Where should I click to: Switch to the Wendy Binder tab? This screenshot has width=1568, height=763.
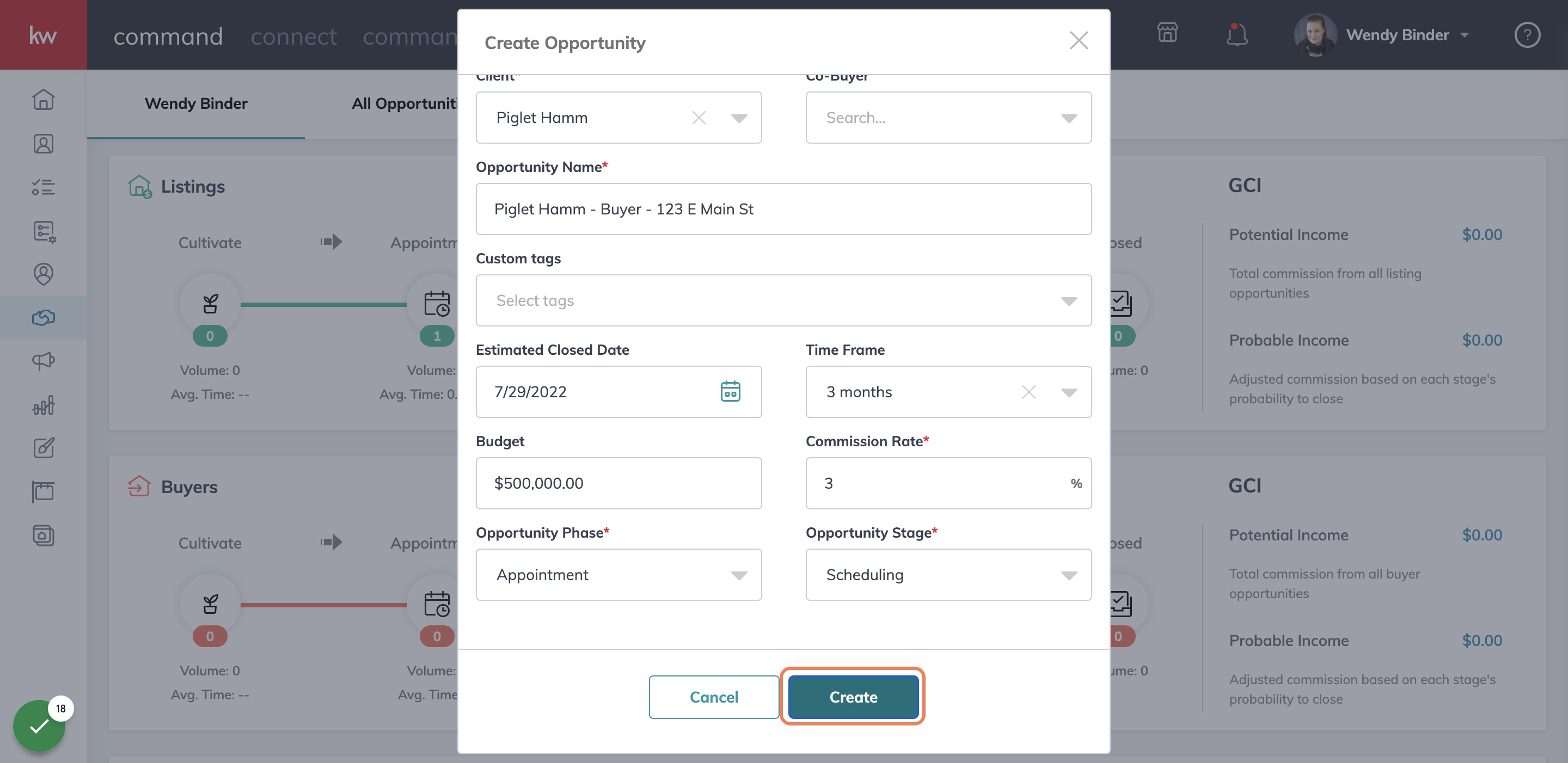tap(196, 103)
